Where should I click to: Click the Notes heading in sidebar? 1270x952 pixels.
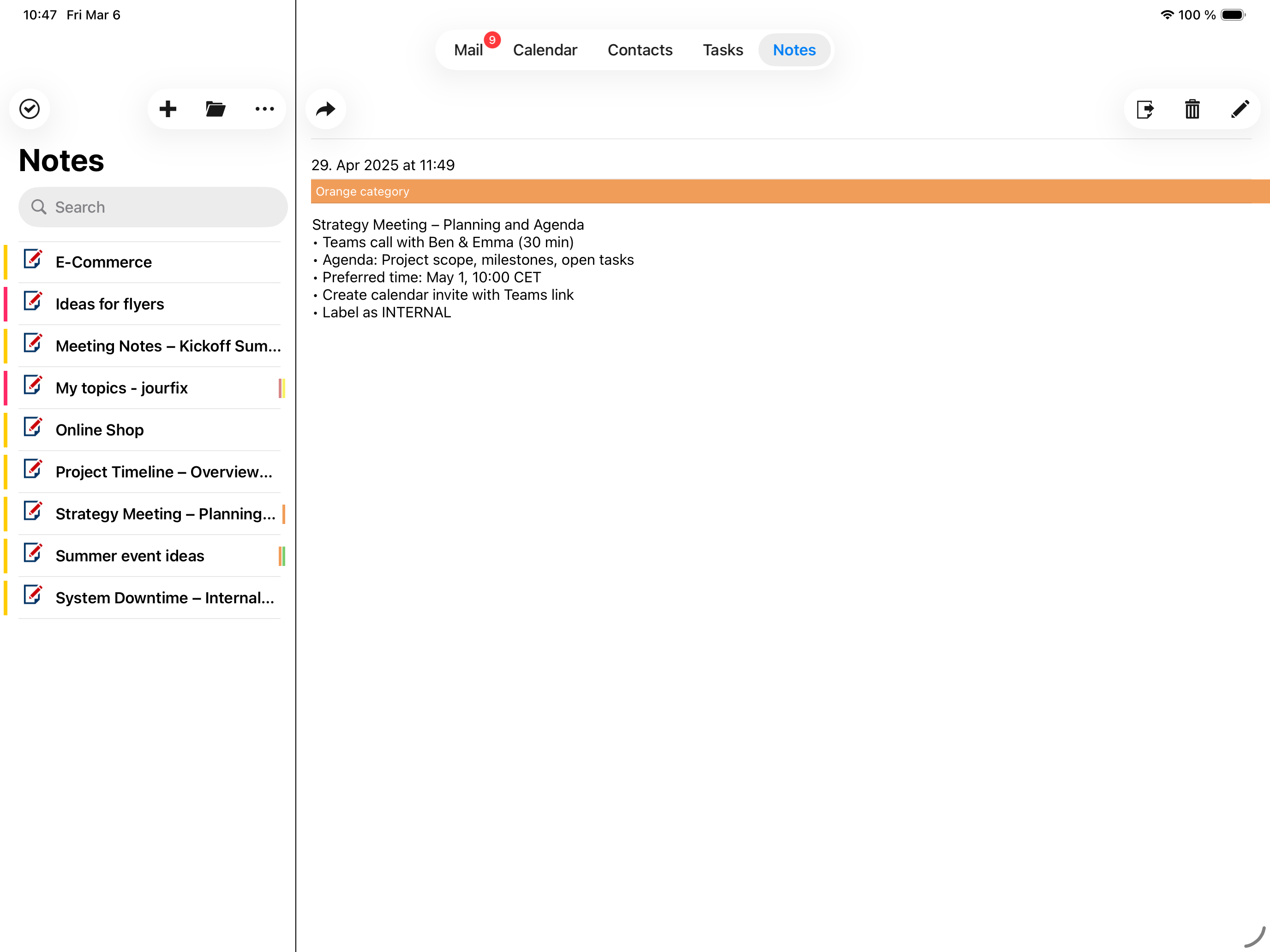click(61, 160)
